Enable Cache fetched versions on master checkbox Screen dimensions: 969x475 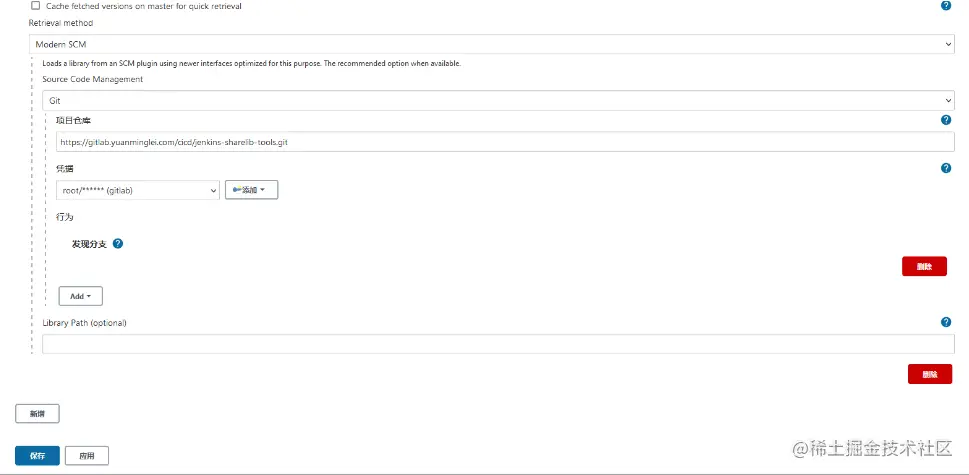(35, 6)
